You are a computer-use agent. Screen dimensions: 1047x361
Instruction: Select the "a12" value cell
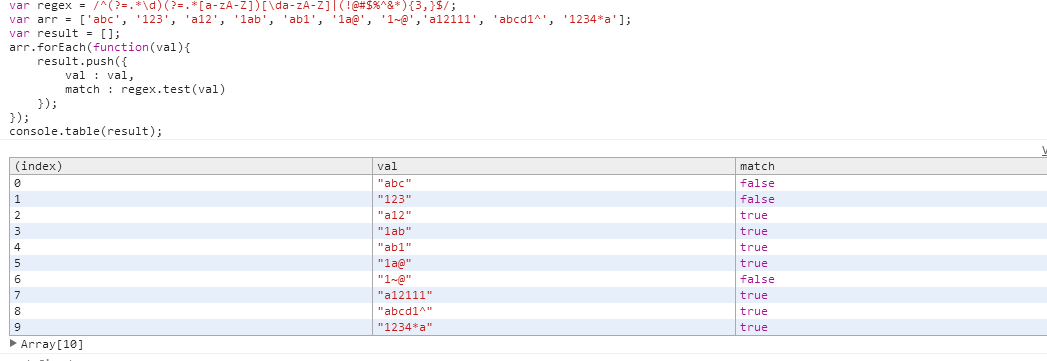pos(554,215)
